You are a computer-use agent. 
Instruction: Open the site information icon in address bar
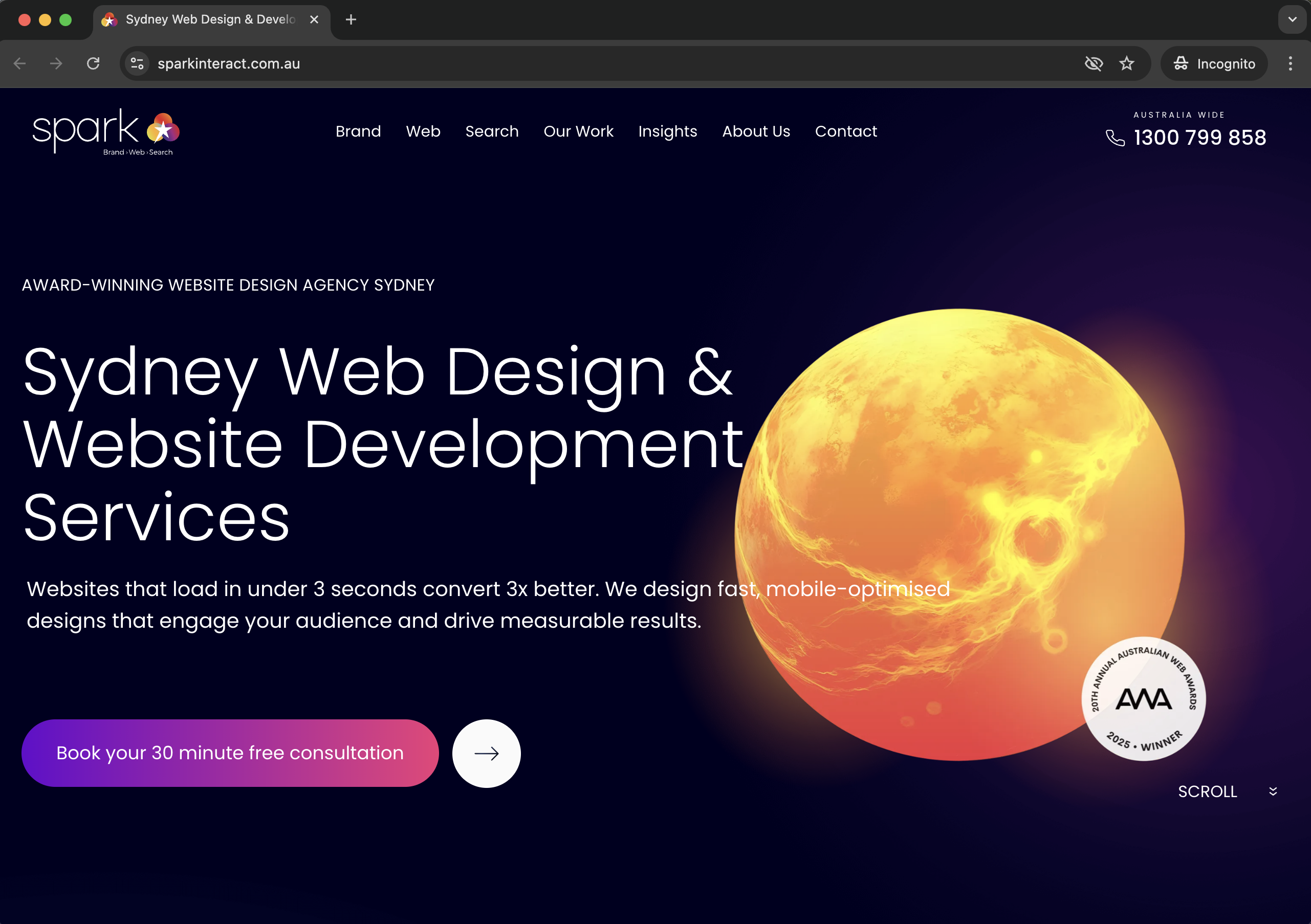(137, 63)
